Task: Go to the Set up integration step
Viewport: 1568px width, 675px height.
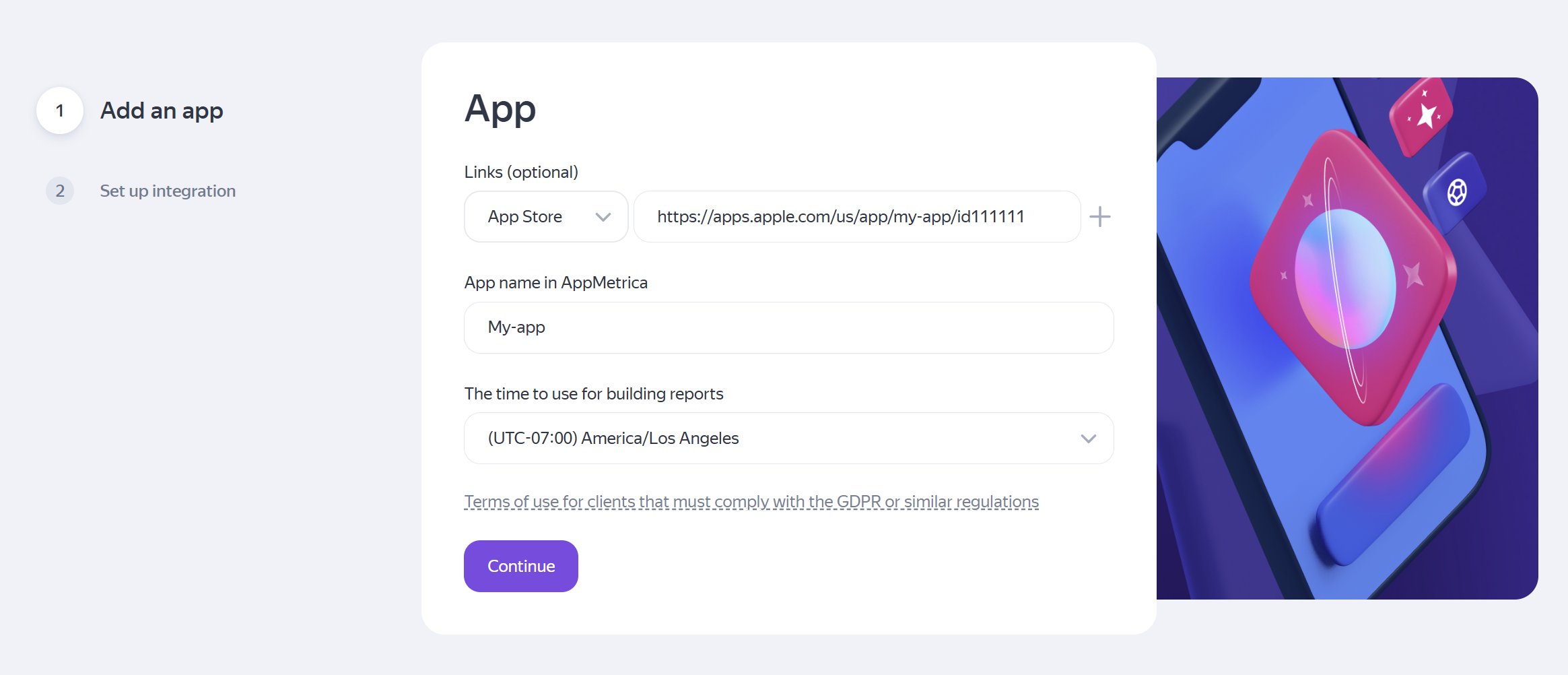Action: click(x=167, y=191)
